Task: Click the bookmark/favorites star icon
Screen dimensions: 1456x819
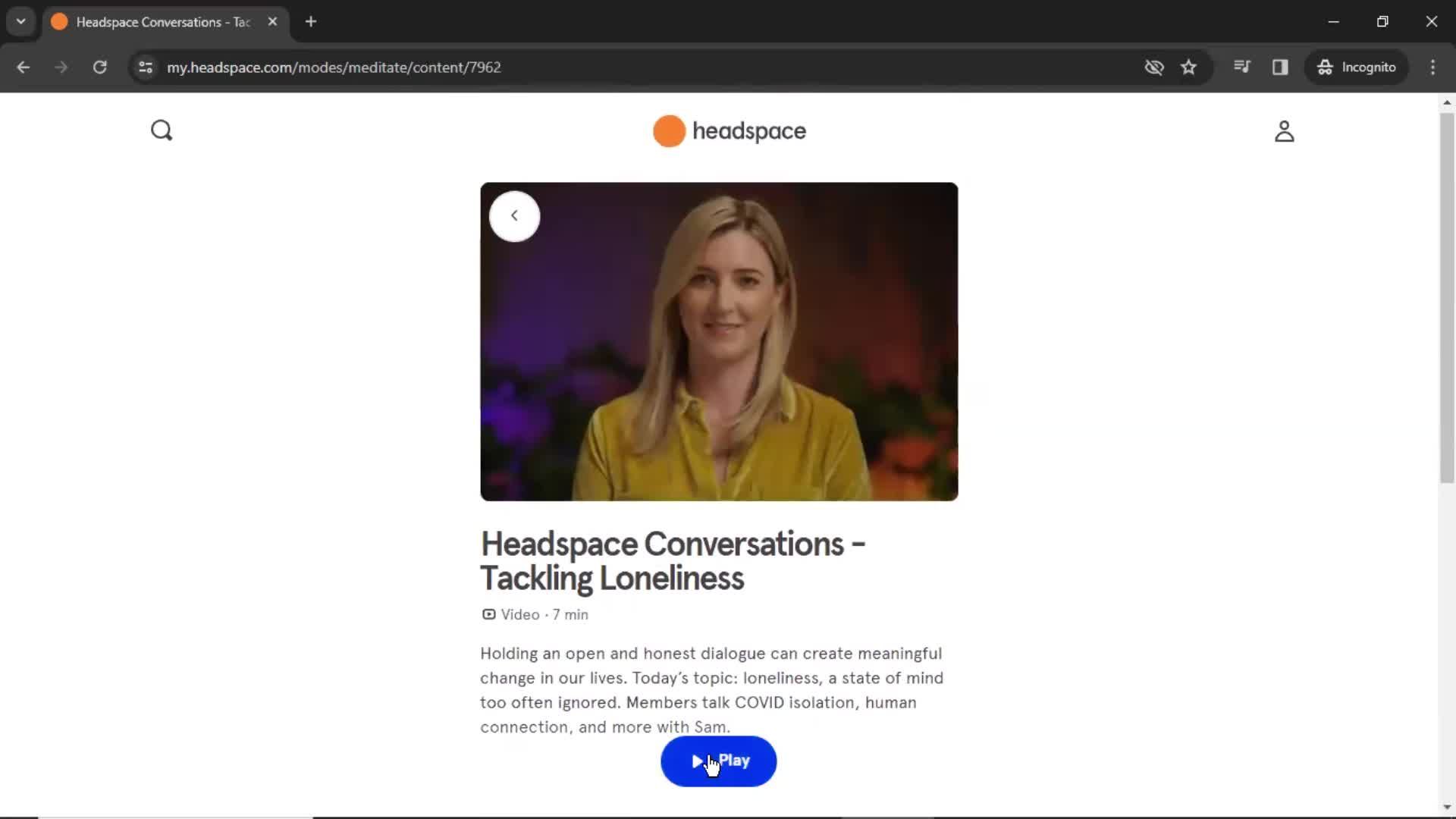Action: (1188, 67)
